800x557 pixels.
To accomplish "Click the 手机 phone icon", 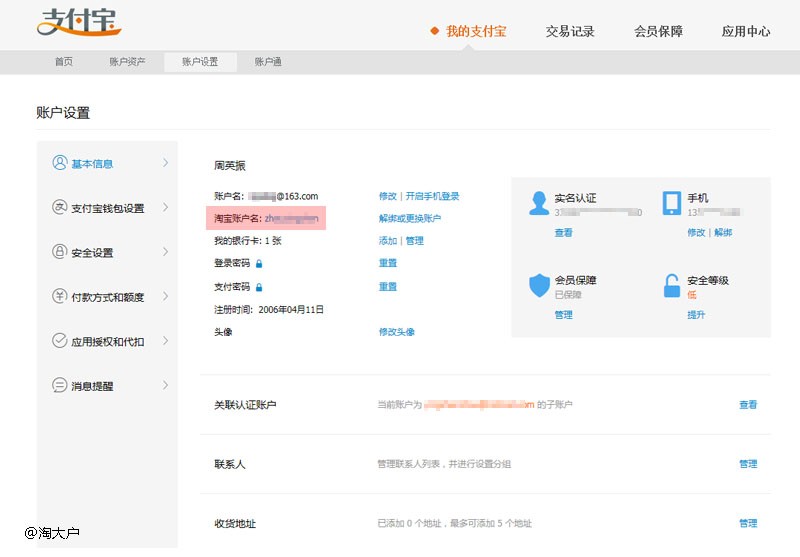I will [x=671, y=203].
